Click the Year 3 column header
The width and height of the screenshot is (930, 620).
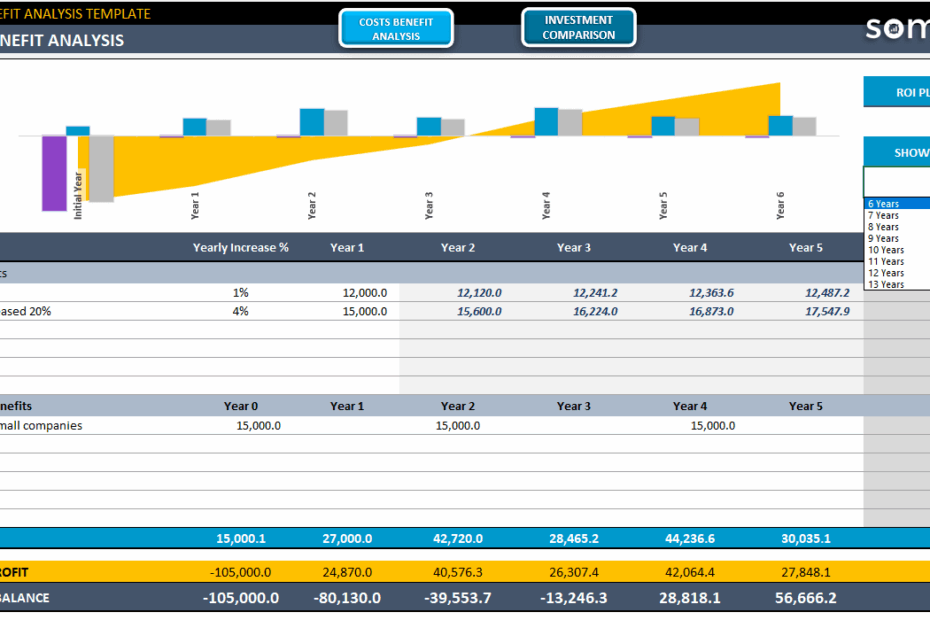[573, 247]
